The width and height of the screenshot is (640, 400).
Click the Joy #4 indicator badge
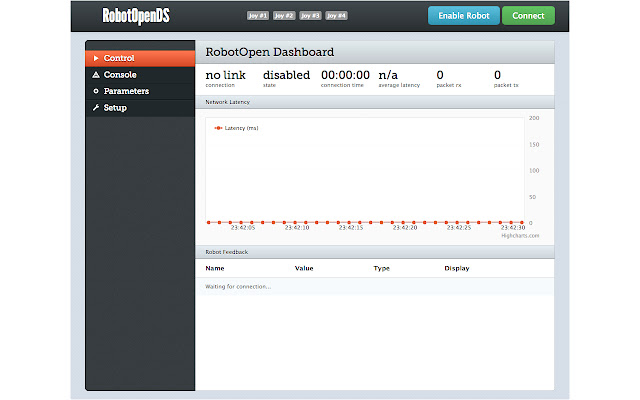(x=335, y=16)
